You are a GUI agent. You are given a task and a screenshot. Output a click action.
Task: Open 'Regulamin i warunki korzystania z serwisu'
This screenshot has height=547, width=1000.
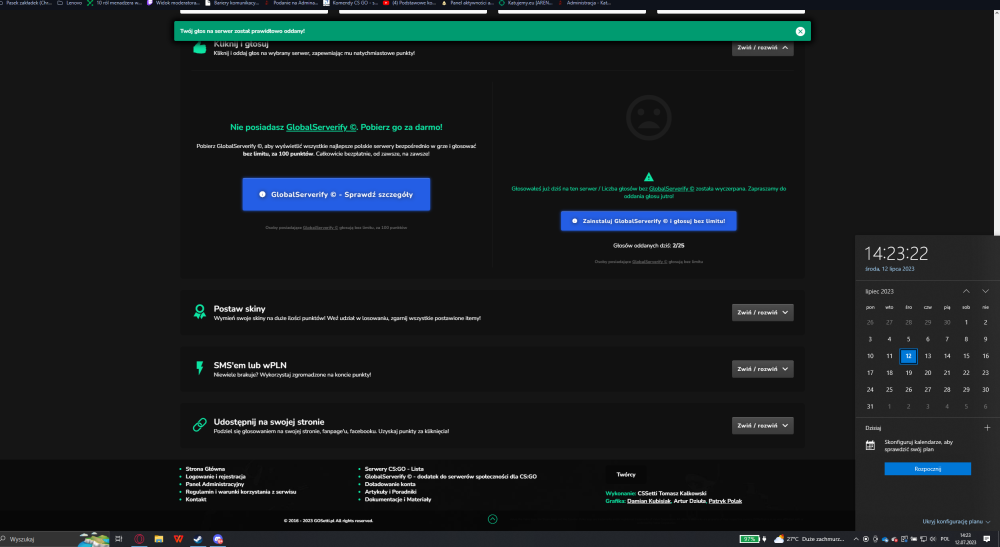(x=241, y=492)
